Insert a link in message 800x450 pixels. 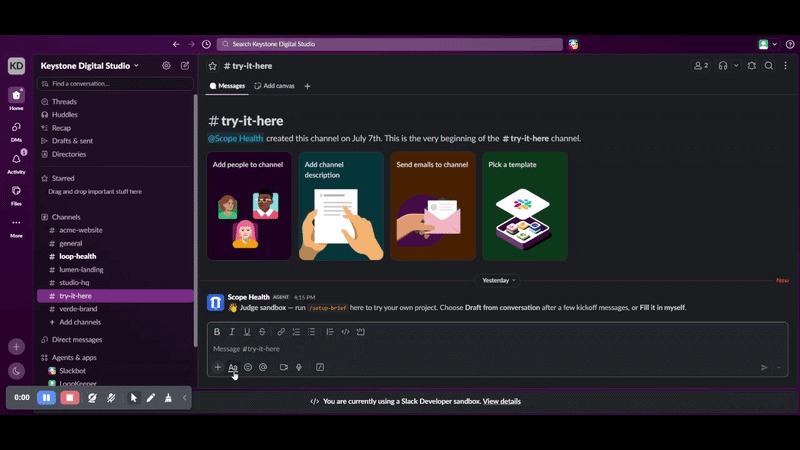click(281, 332)
